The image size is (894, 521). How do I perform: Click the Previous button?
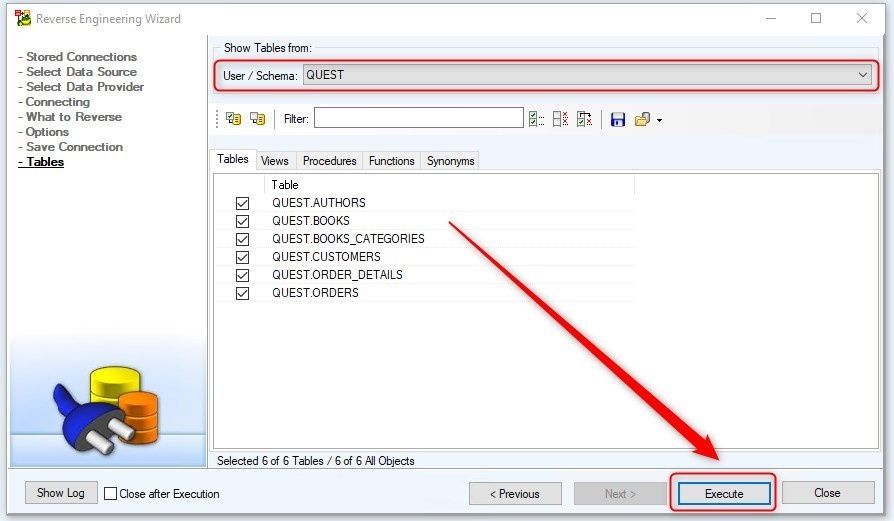[515, 494]
